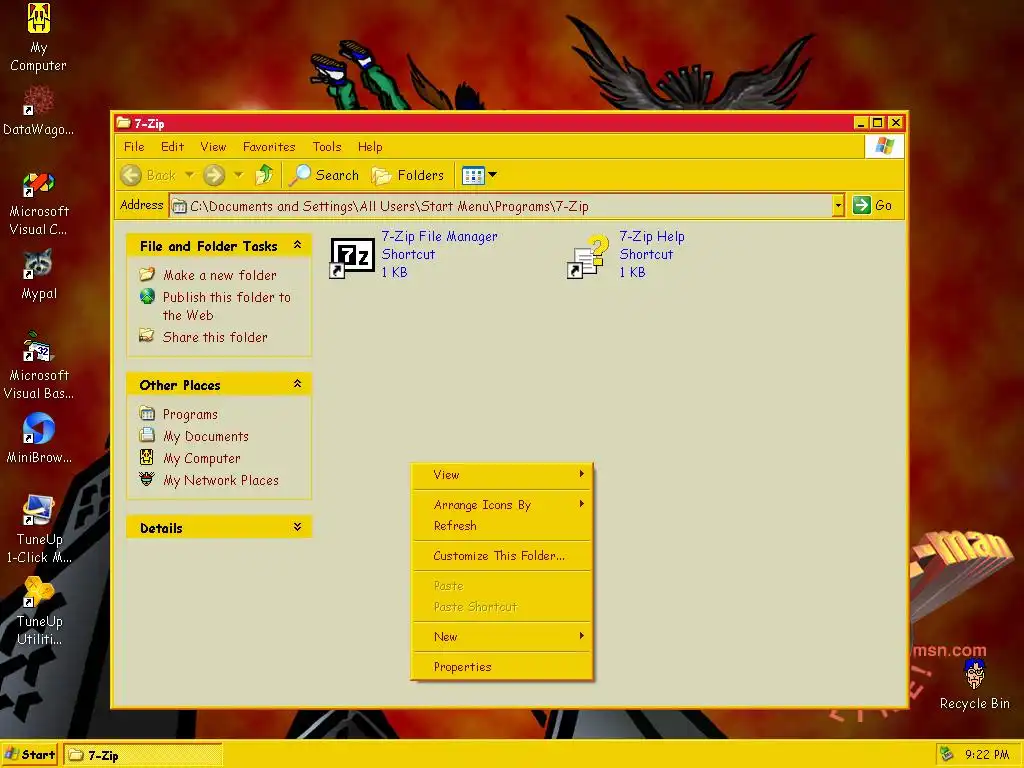Image resolution: width=1024 pixels, height=768 pixels.
Task: Open the Help menu
Action: pos(370,147)
